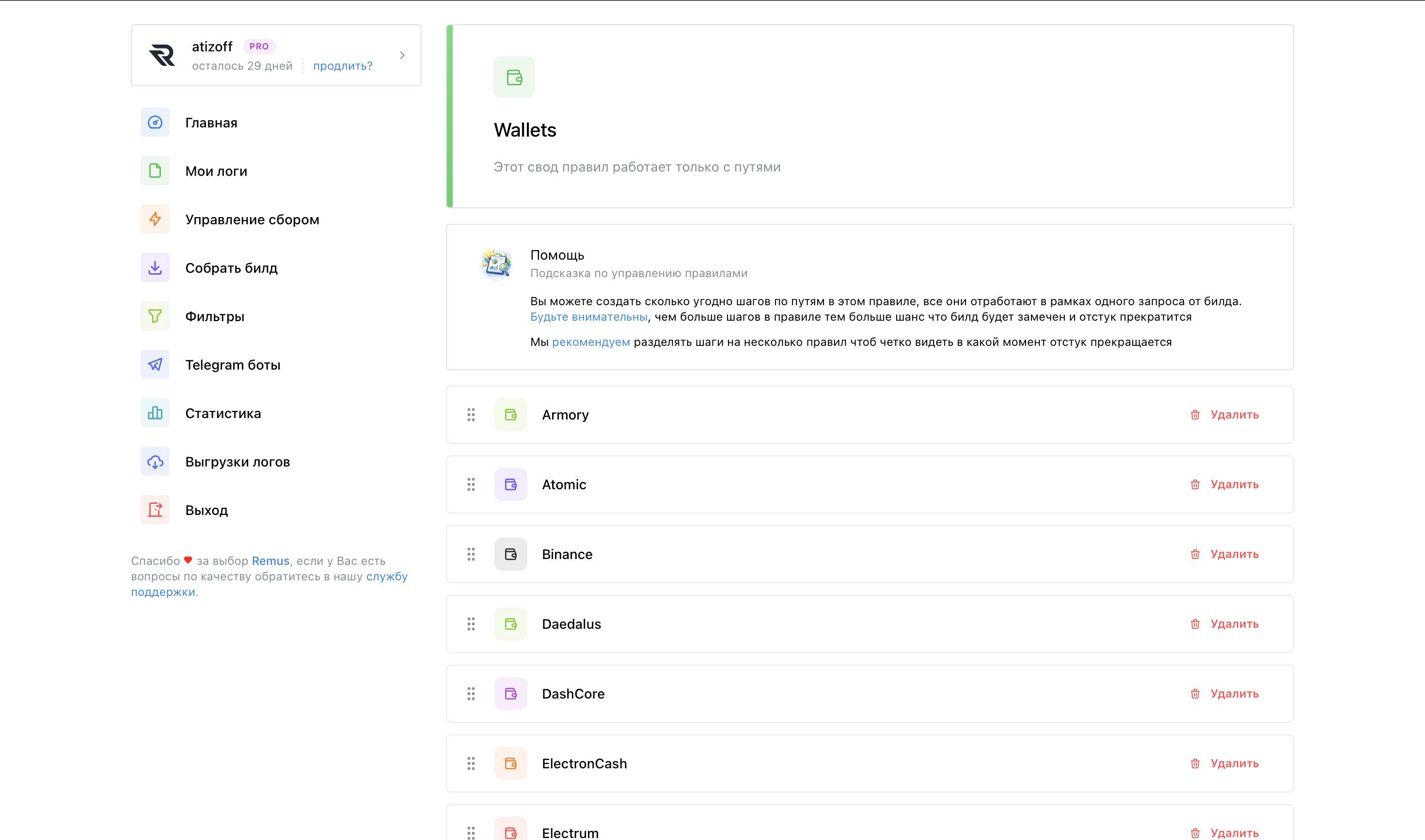1425x840 pixels.
Task: Click the Главная dashboard icon
Action: 155,122
